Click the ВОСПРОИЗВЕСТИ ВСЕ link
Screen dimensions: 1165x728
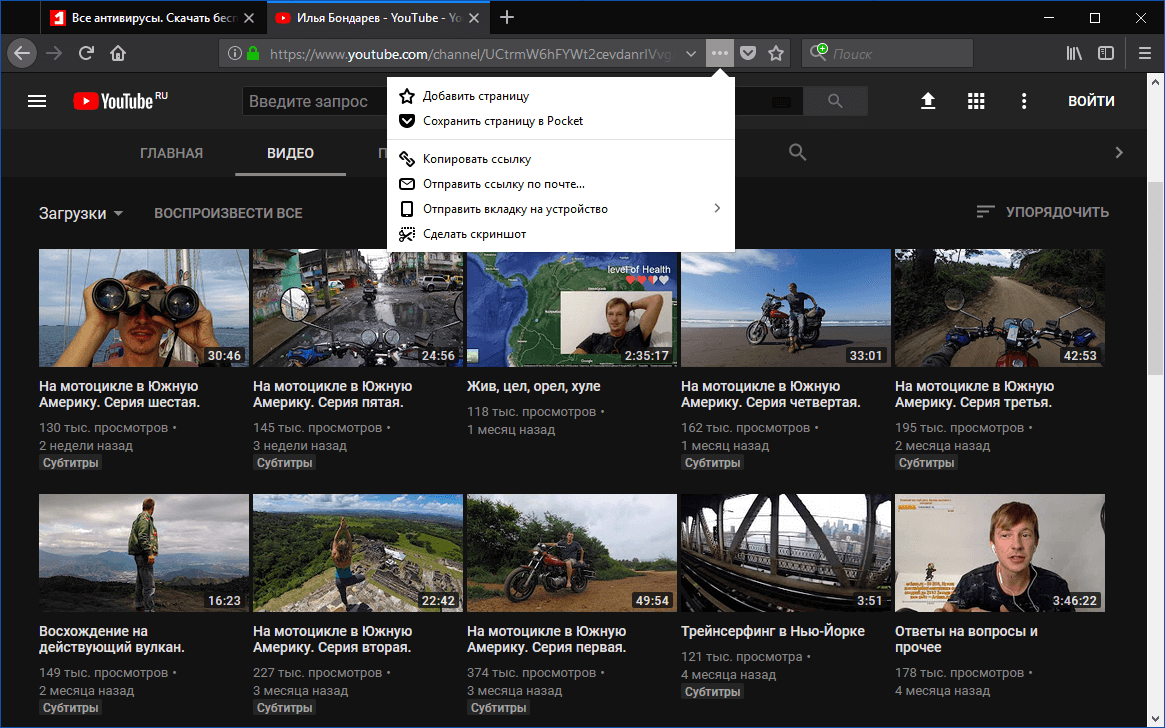pos(228,212)
